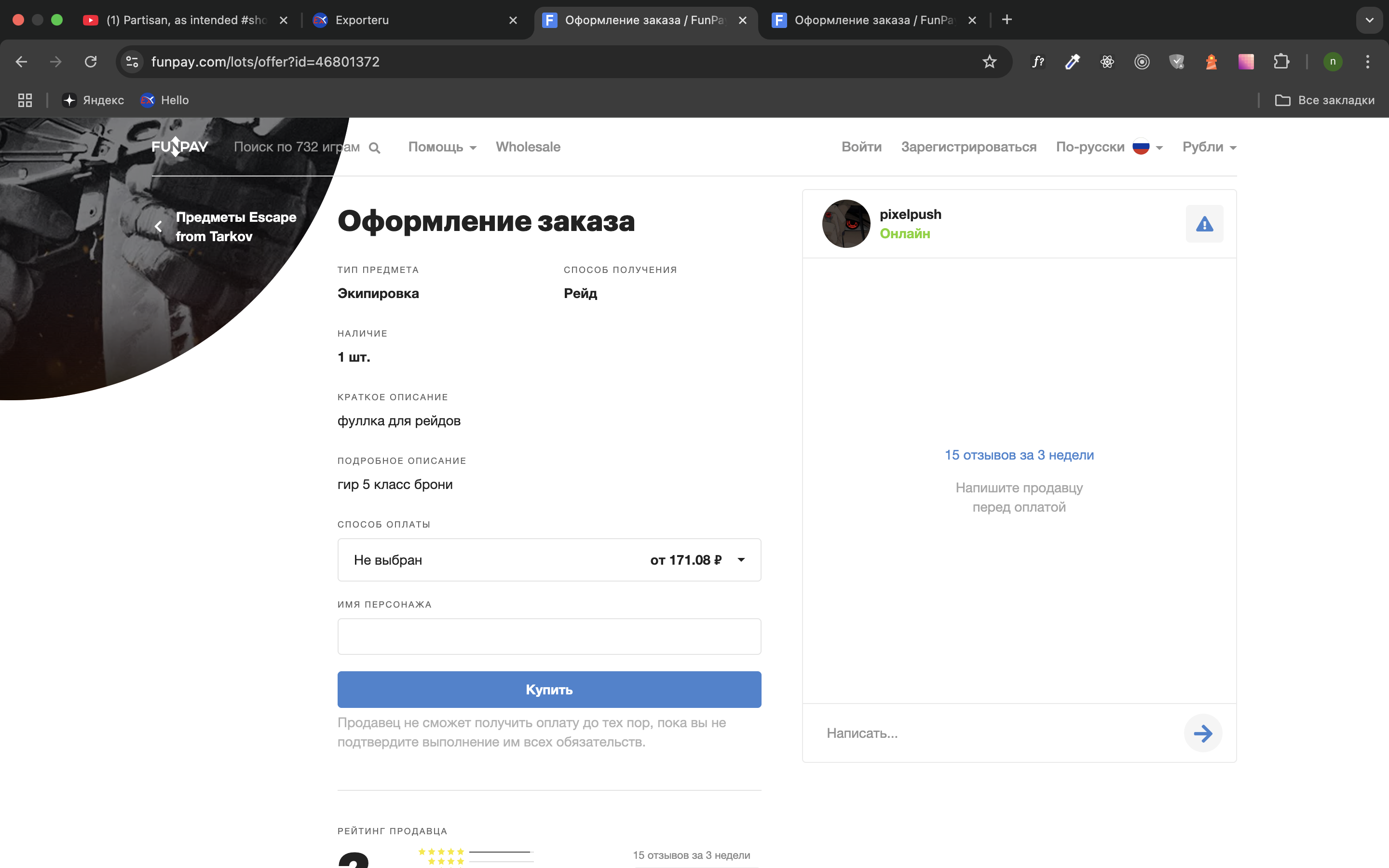
Task: Focus the 'Поиск по 732 играм' search field
Action: 297,147
